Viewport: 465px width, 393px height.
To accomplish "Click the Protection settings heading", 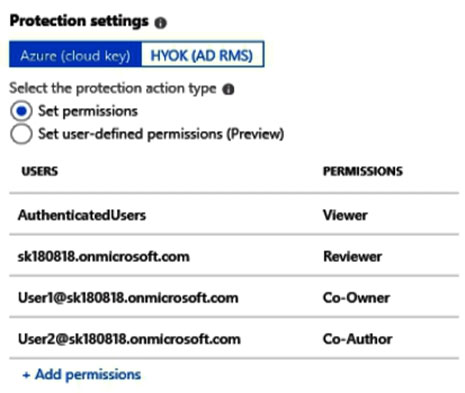I will [x=79, y=21].
